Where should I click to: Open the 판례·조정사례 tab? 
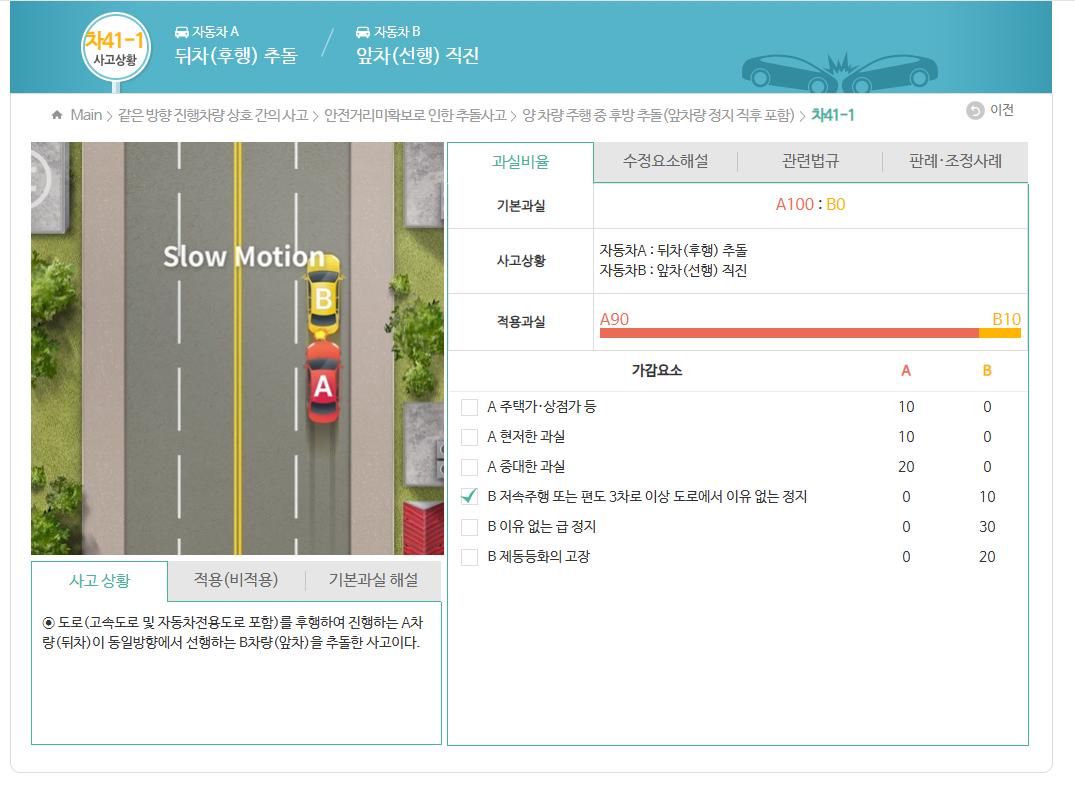click(954, 161)
